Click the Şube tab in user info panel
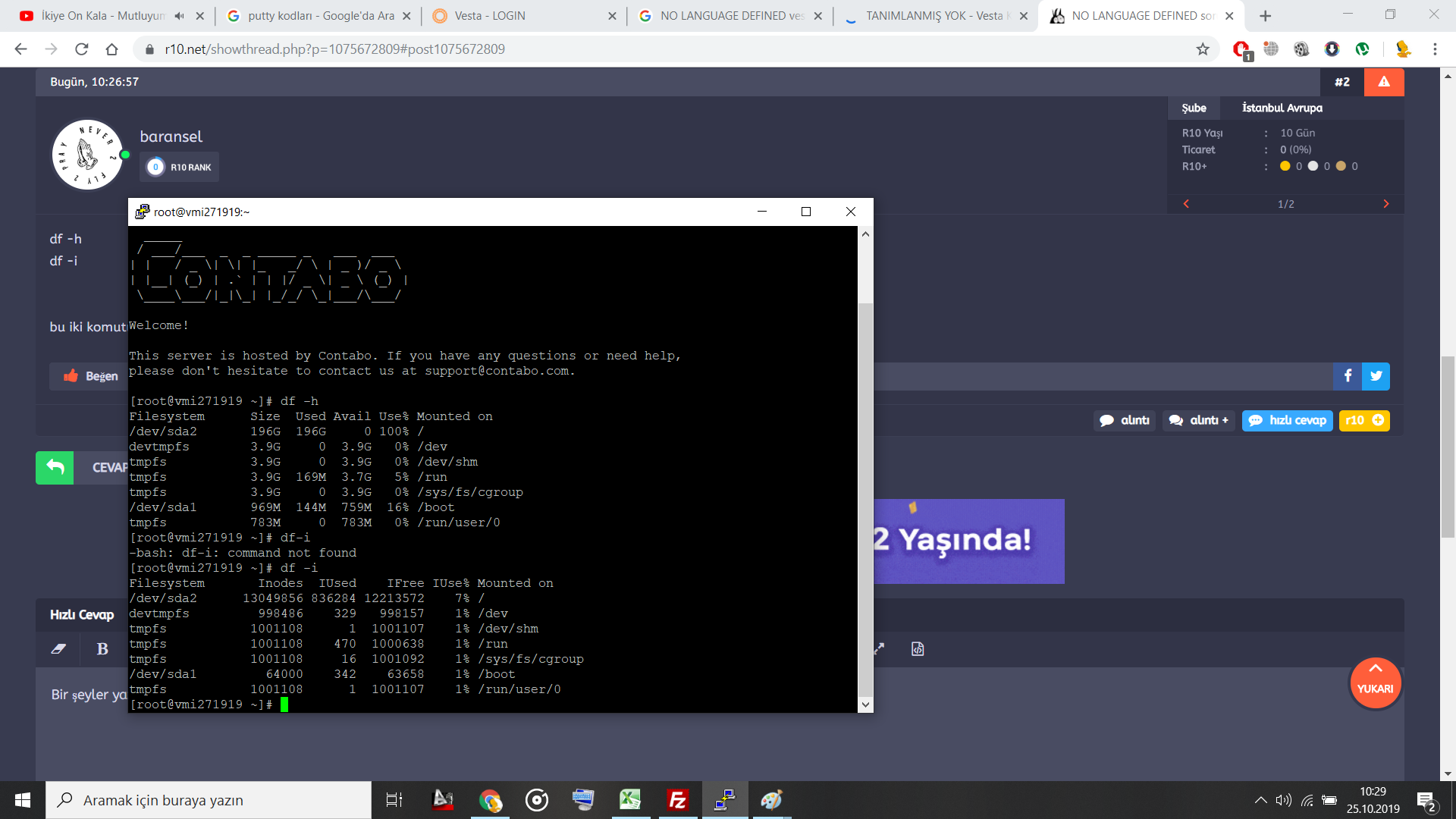Viewport: 1456px width, 819px height. coord(1194,108)
